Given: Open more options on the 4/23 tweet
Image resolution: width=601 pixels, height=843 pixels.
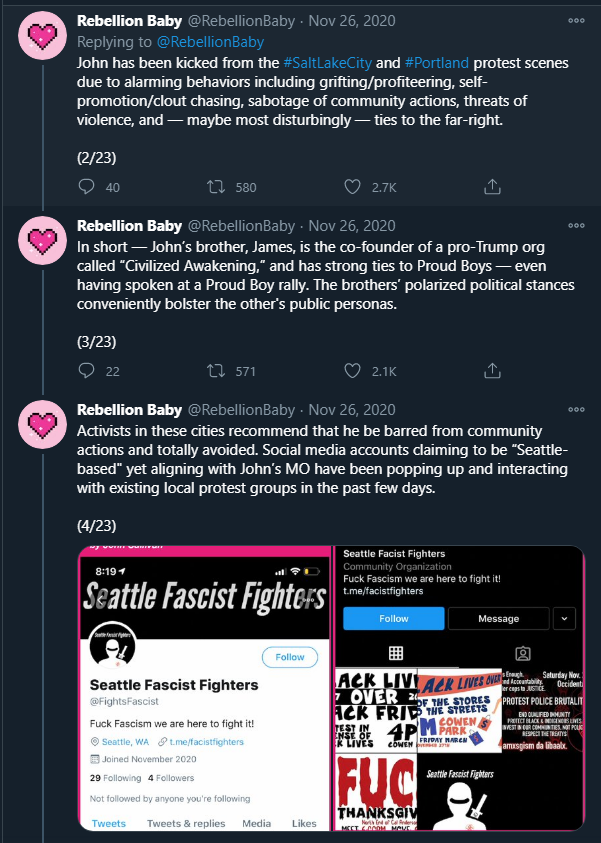Looking at the screenshot, I should tap(576, 409).
